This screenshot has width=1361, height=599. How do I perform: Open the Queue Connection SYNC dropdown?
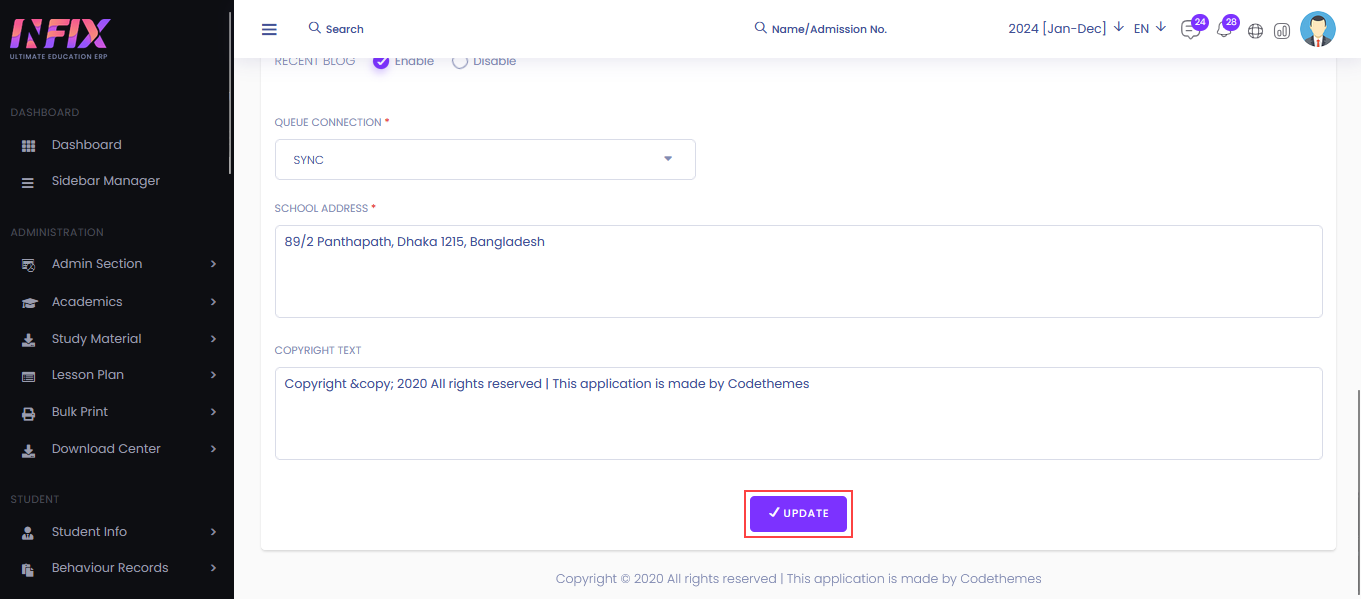pyautogui.click(x=485, y=160)
